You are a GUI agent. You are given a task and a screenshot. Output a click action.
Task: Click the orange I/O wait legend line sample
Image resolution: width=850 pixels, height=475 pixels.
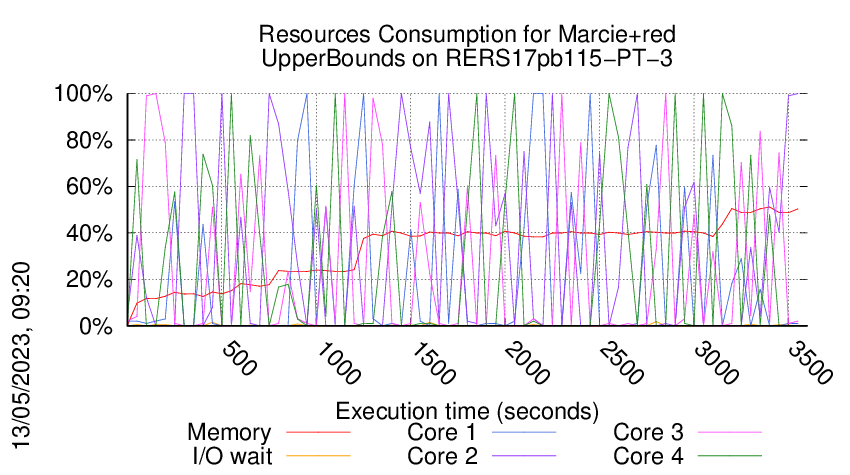tap(318, 455)
